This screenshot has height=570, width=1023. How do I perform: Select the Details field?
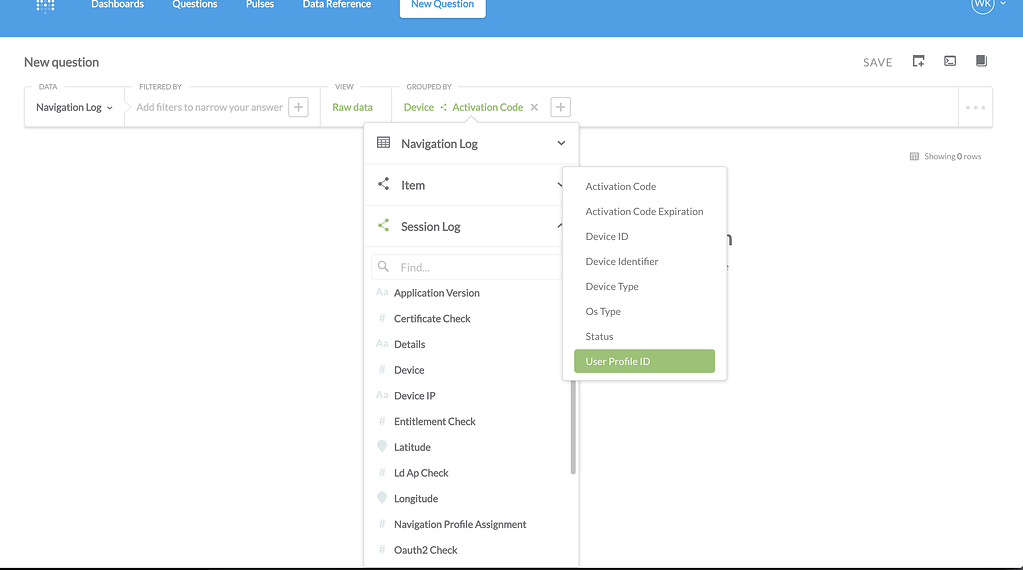(410, 344)
